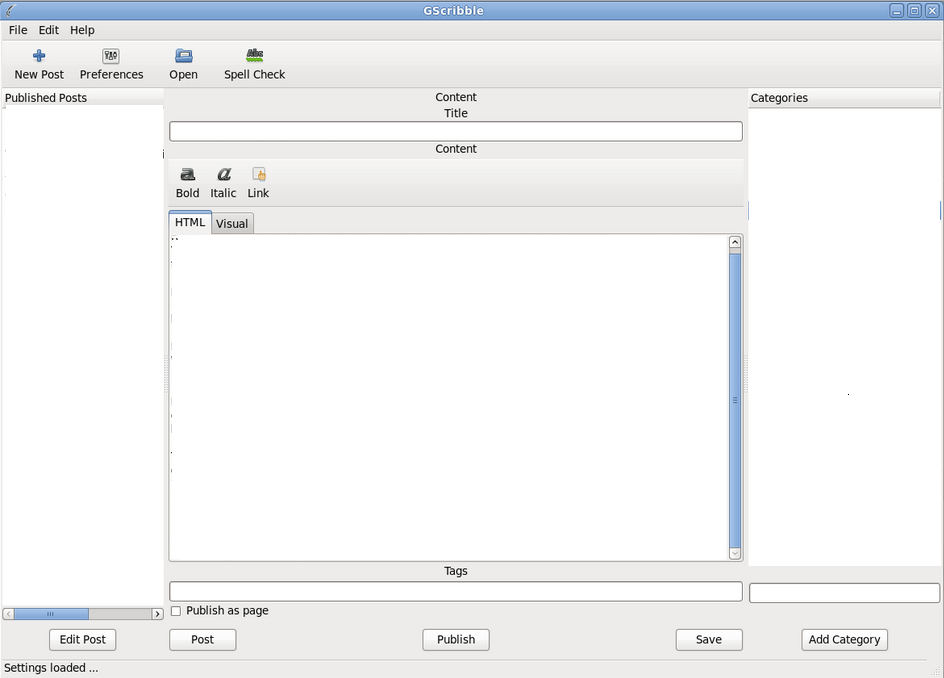
Task: Run Spell Check from the toolbar
Action: [255, 64]
